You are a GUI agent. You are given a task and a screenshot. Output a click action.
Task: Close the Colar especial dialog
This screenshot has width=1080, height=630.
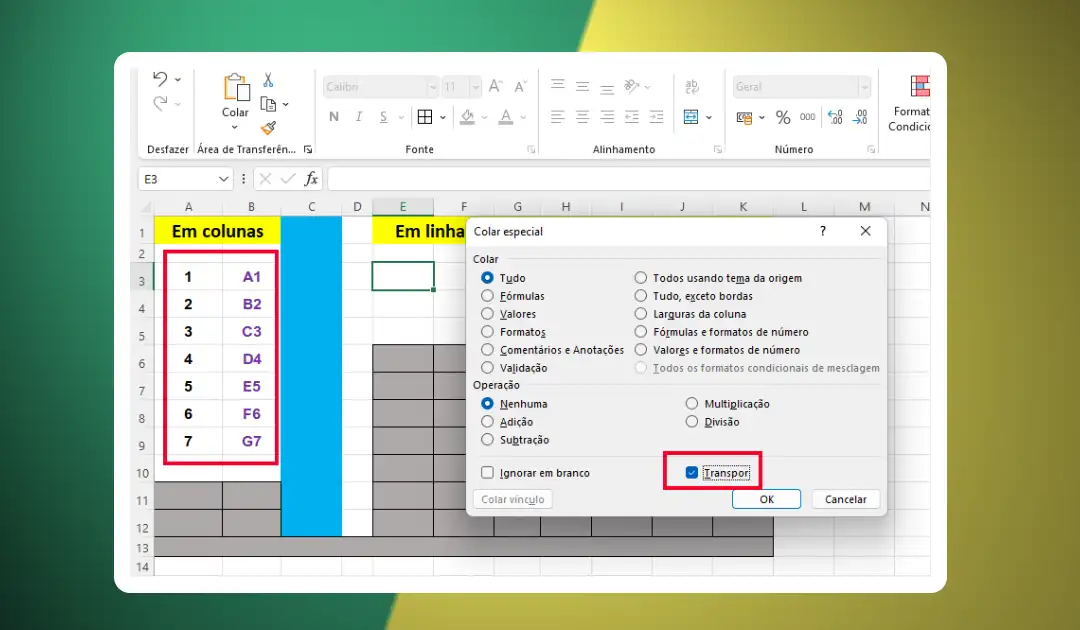pyautogui.click(x=865, y=231)
